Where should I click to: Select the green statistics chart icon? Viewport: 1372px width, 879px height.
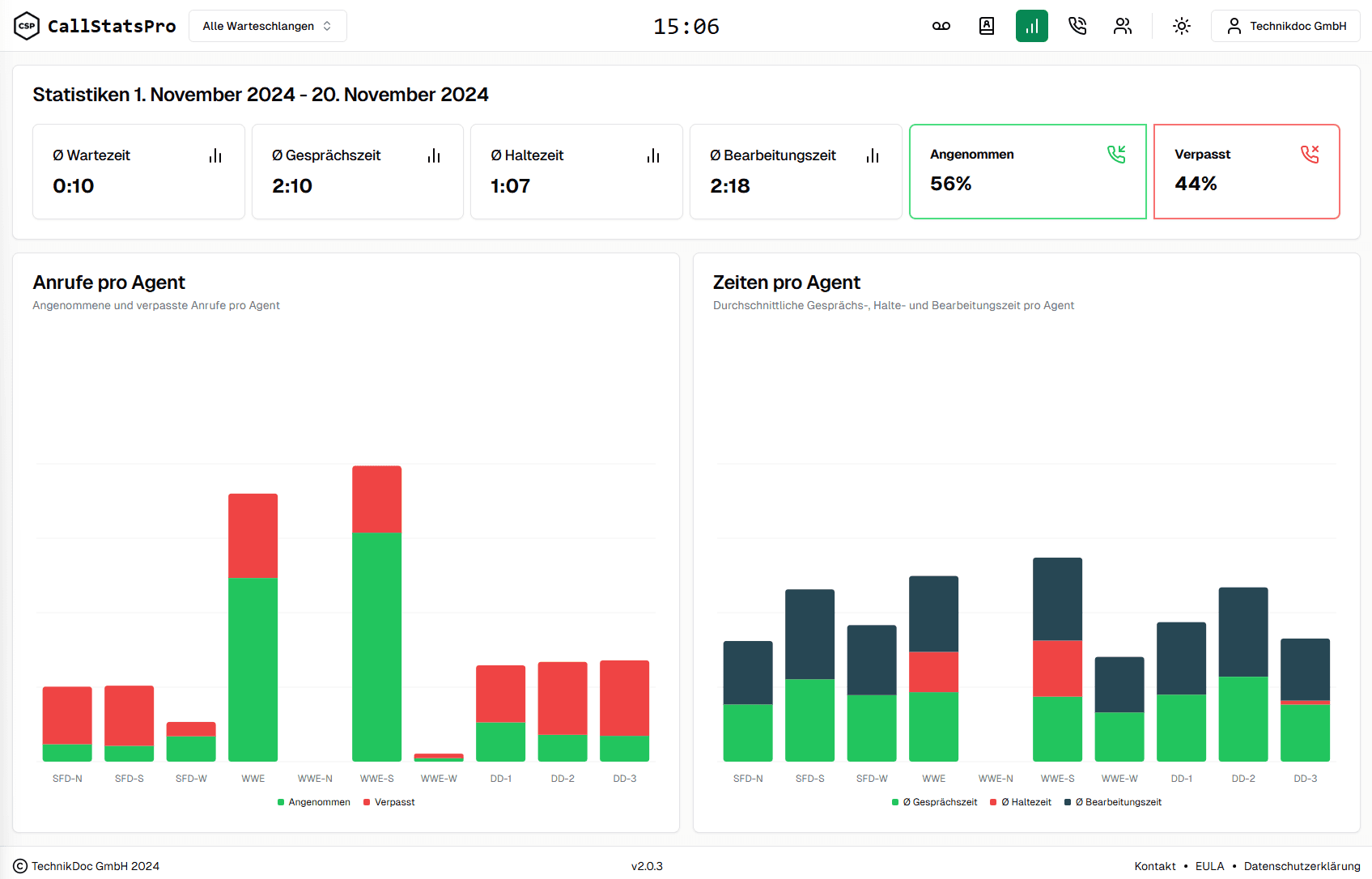point(1031,26)
